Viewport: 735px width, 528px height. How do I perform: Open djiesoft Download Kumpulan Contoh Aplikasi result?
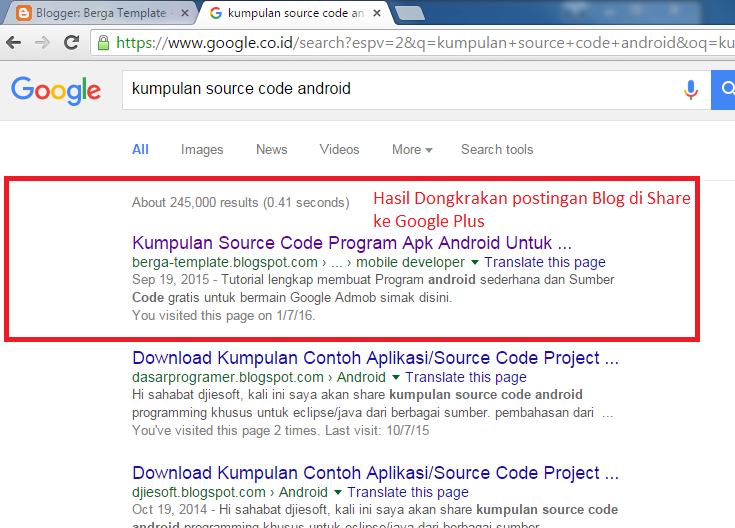tap(375, 473)
